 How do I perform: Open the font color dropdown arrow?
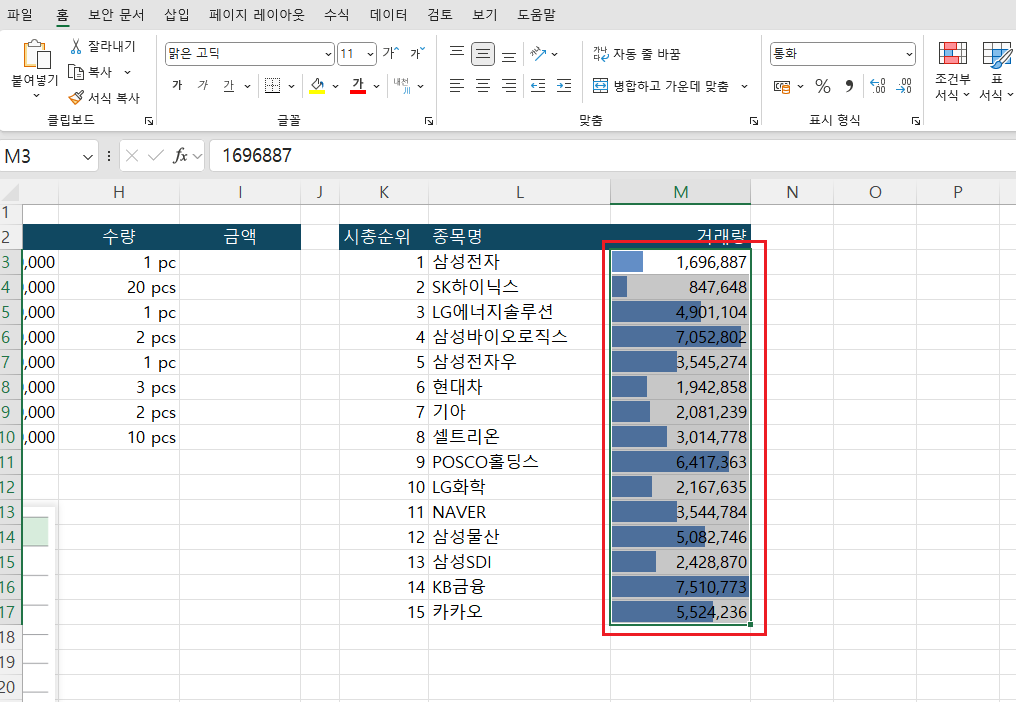376,86
